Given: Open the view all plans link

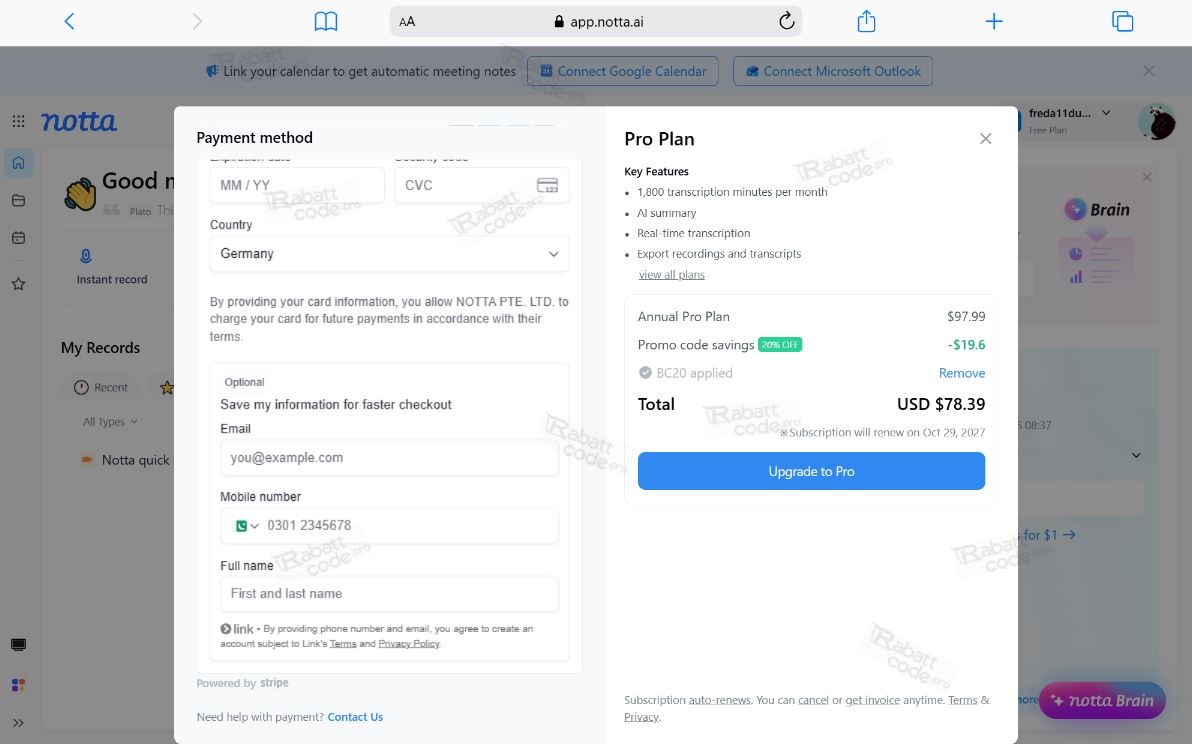Looking at the screenshot, I should point(671,274).
